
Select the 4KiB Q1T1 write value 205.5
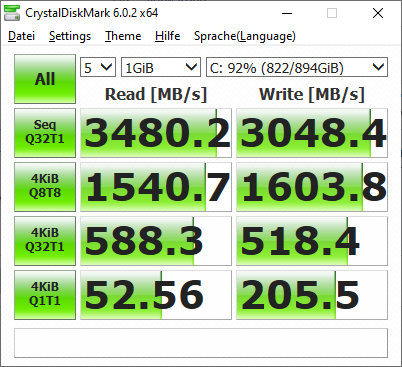click(x=312, y=295)
